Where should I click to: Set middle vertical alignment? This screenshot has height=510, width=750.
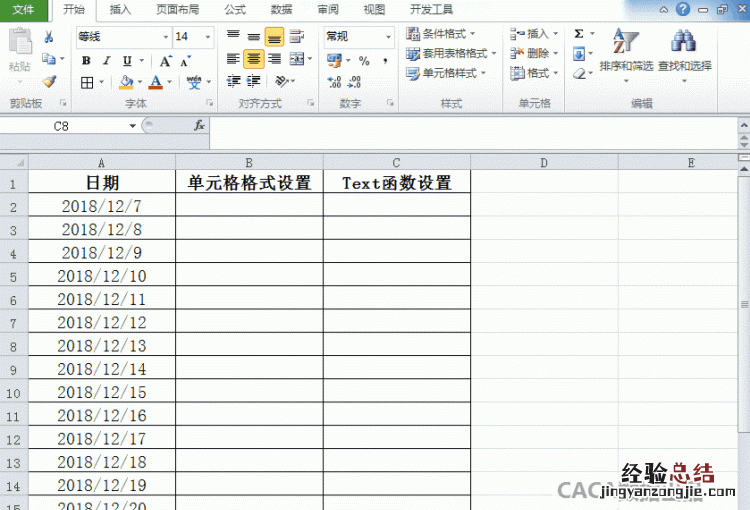tap(254, 36)
